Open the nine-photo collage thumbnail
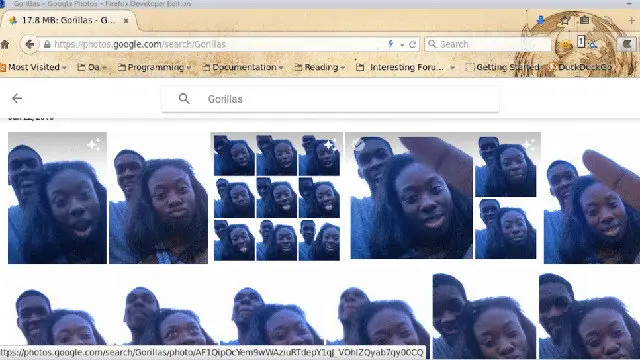This screenshot has width=640, height=360. pyautogui.click(x=276, y=198)
